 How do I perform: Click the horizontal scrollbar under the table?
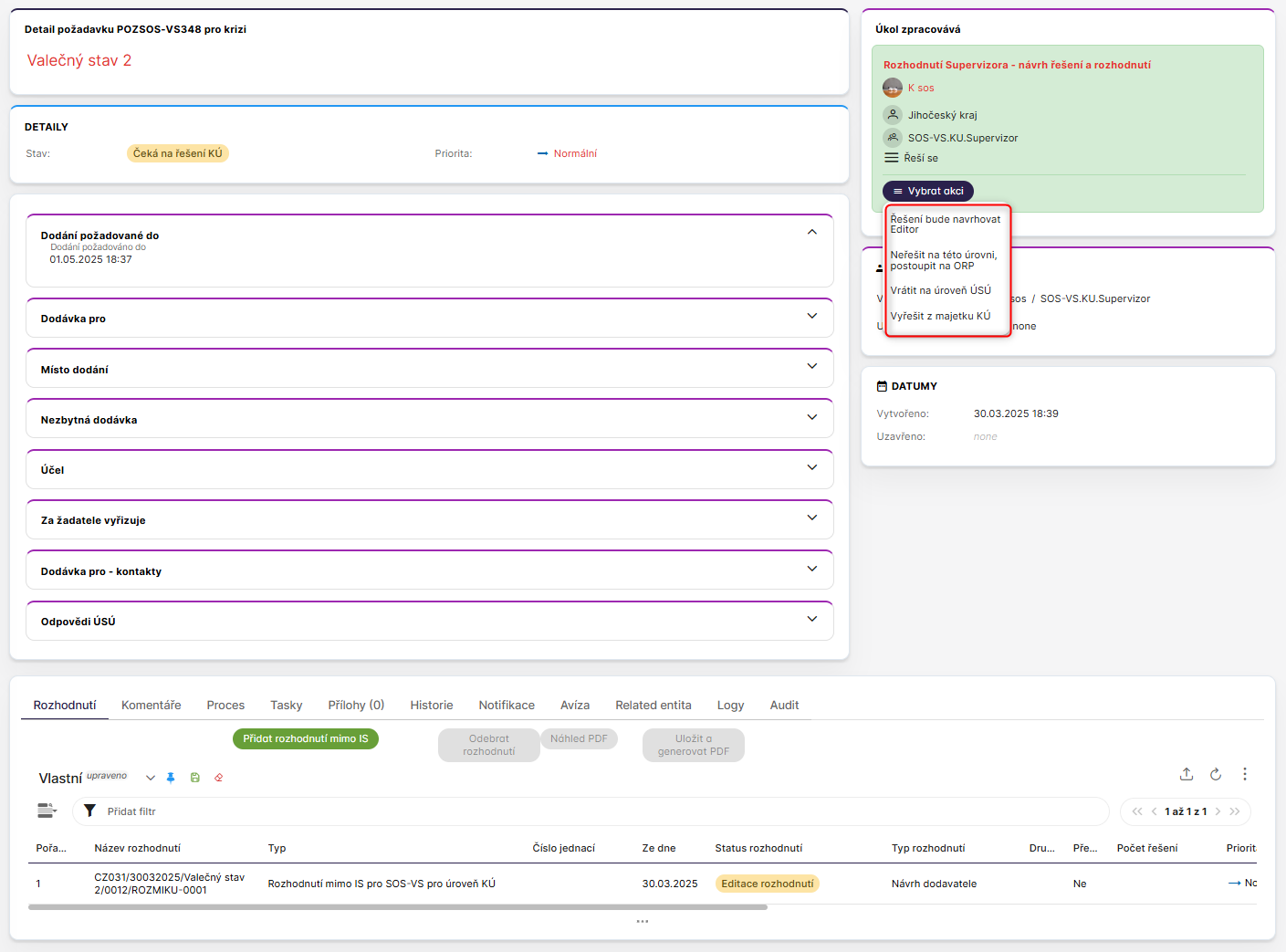(397, 907)
